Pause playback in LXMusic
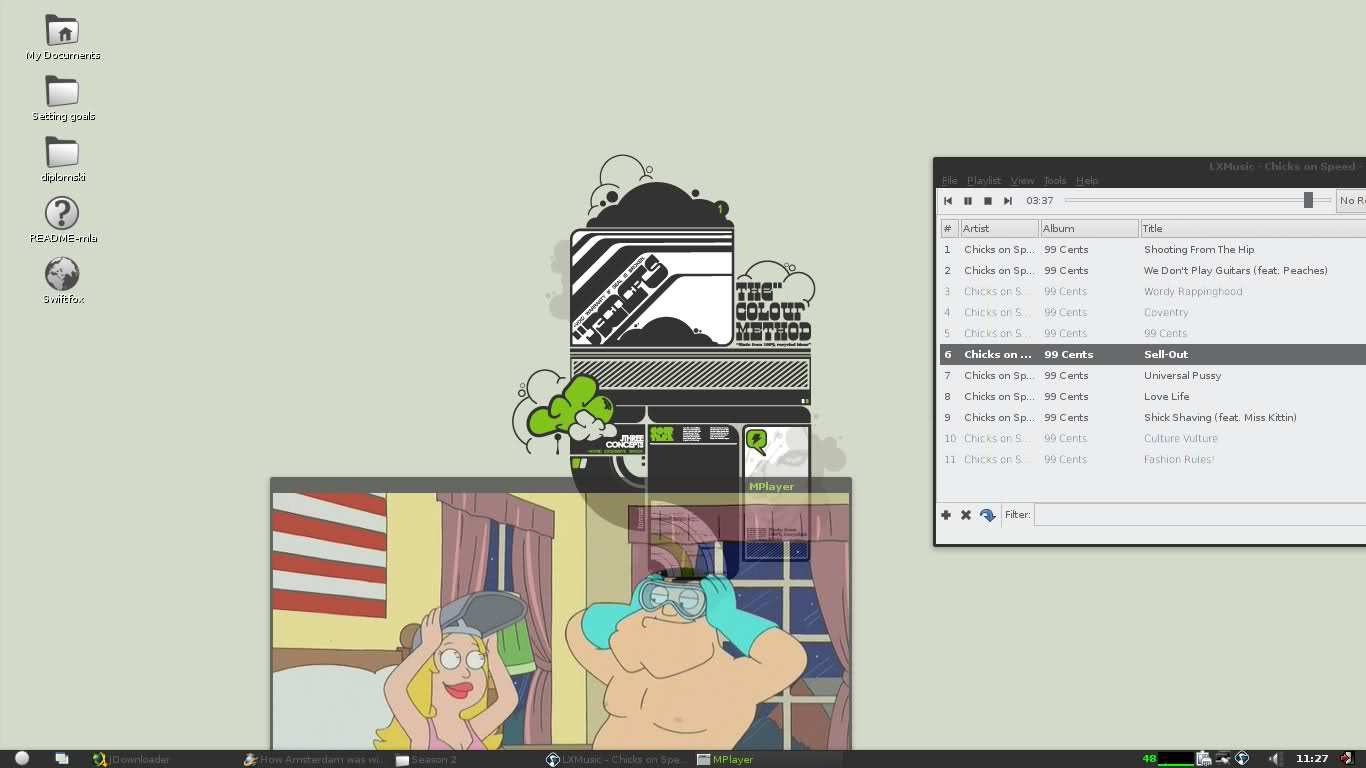1366x768 pixels. coord(968,201)
